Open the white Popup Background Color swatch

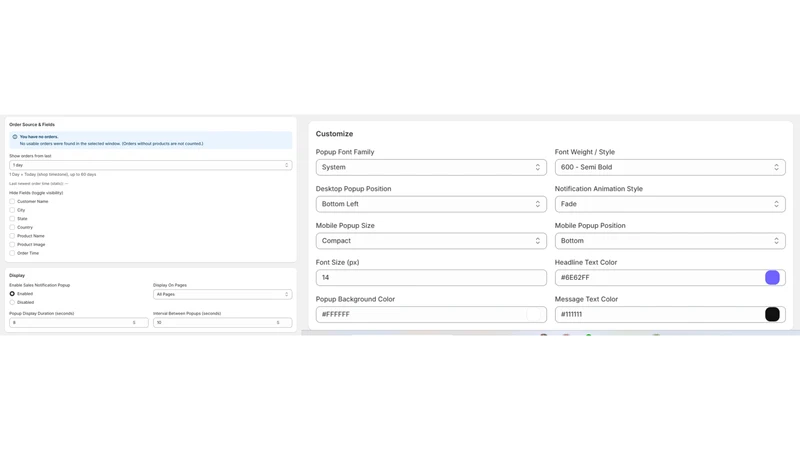click(533, 314)
